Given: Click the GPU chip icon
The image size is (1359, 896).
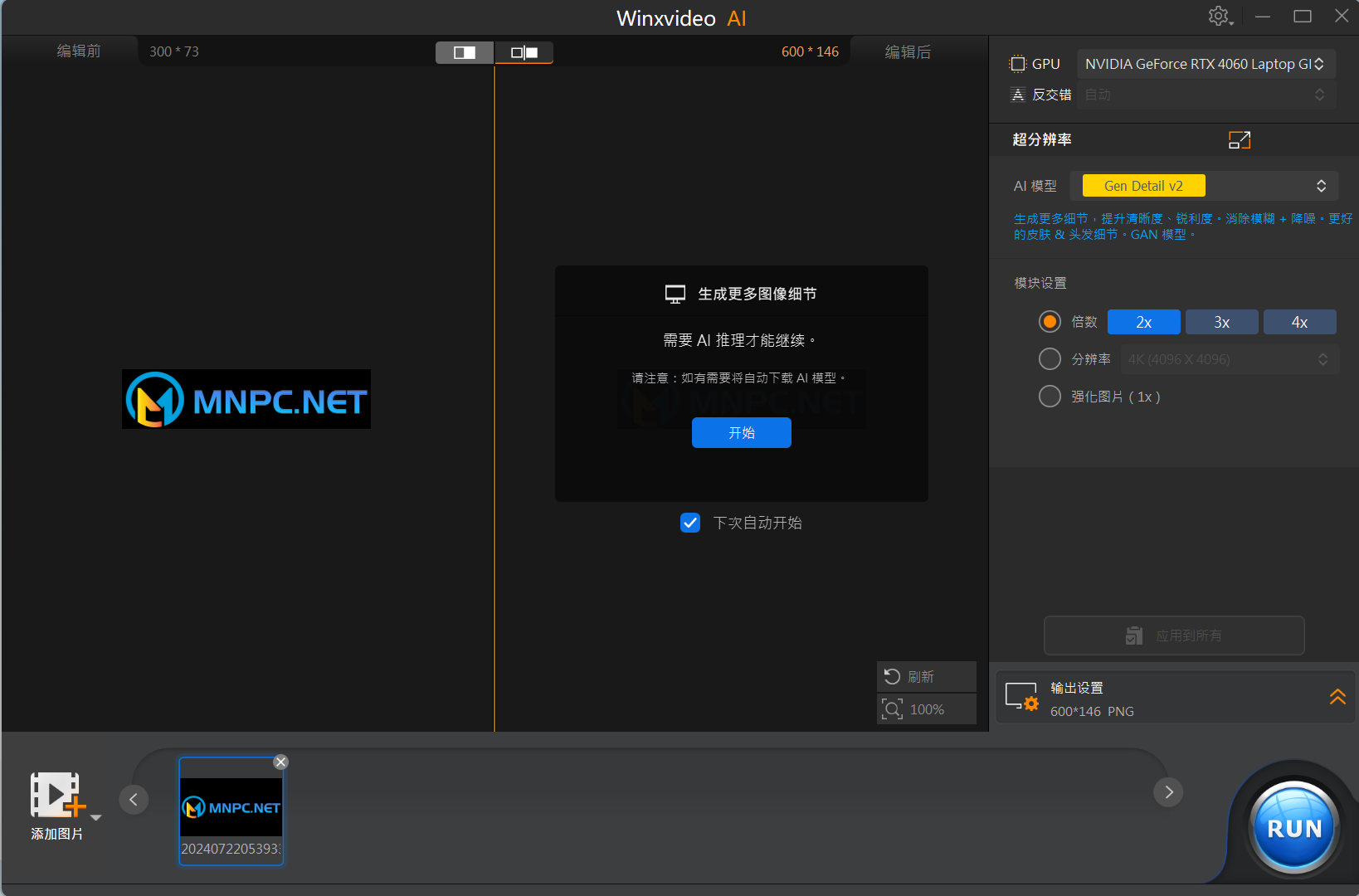Looking at the screenshot, I should (x=1017, y=64).
